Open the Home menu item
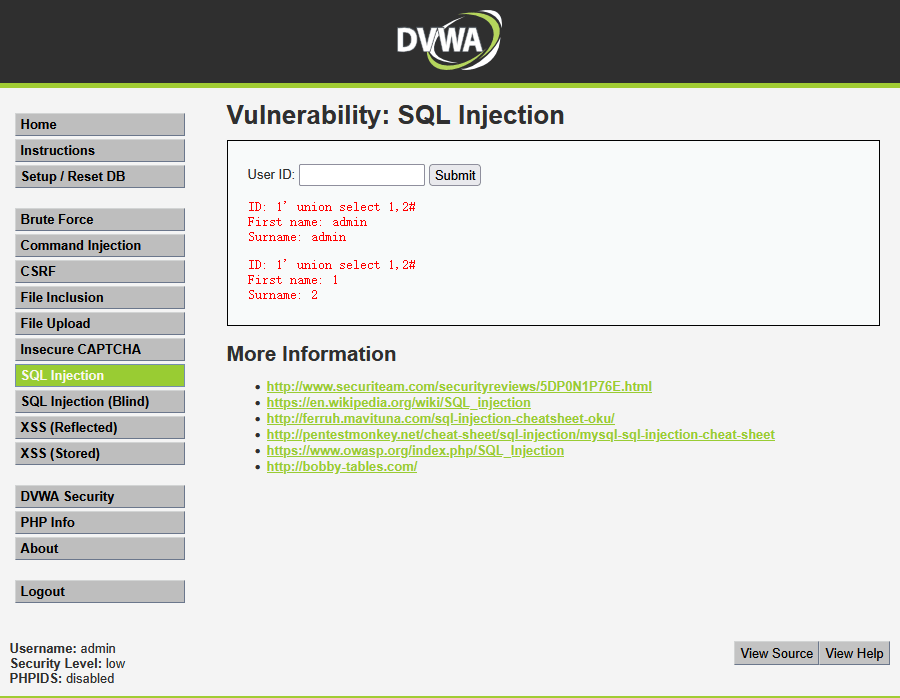 tap(100, 125)
